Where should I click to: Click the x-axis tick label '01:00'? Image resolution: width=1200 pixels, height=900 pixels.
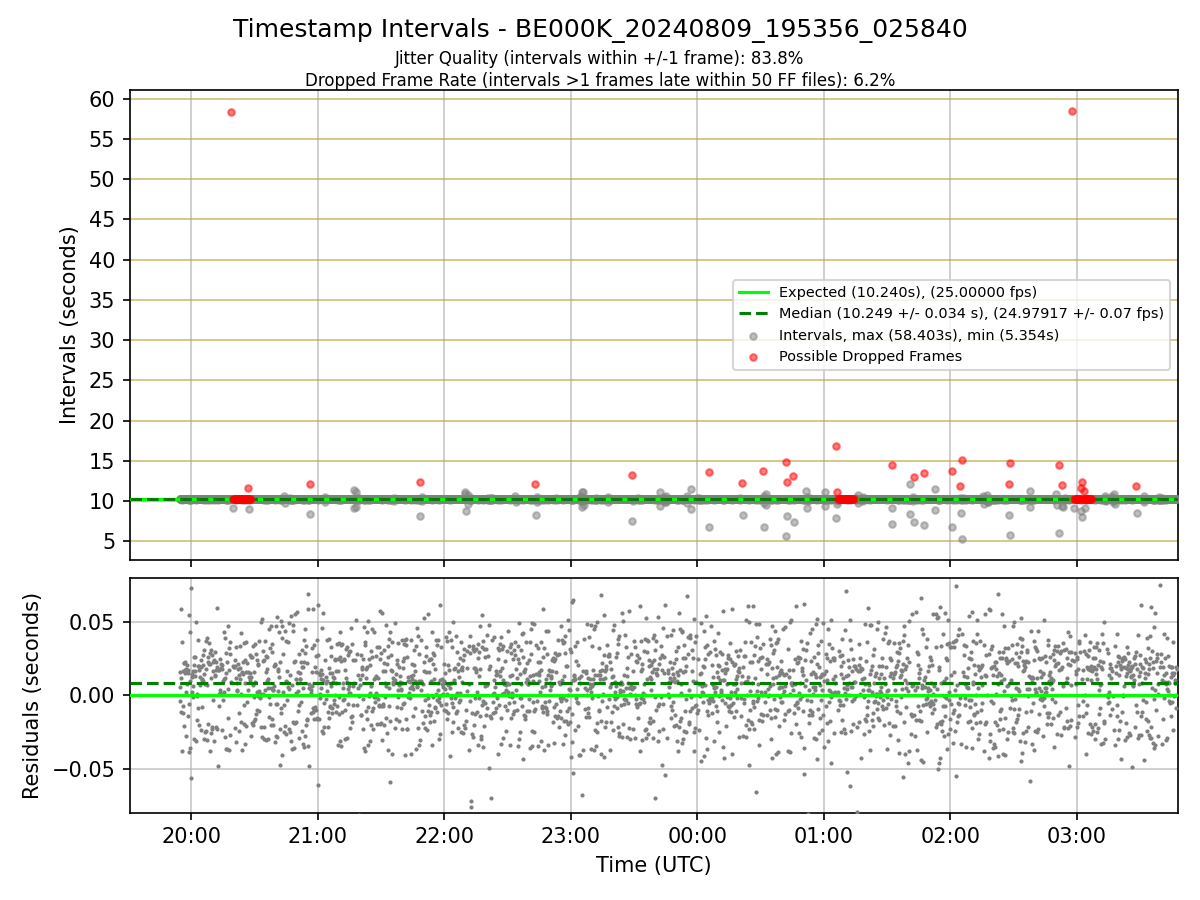(823, 836)
